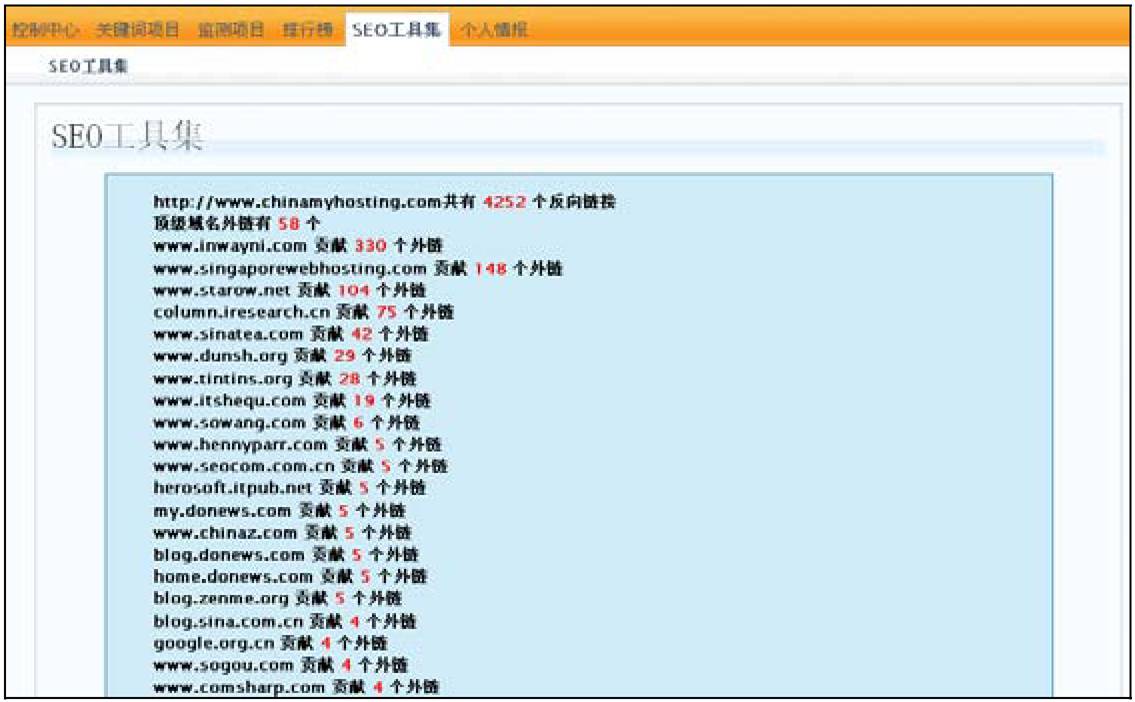This screenshot has height=702, width=1135.
Task: Click the large SEO工具集 page heading
Action: click(127, 135)
